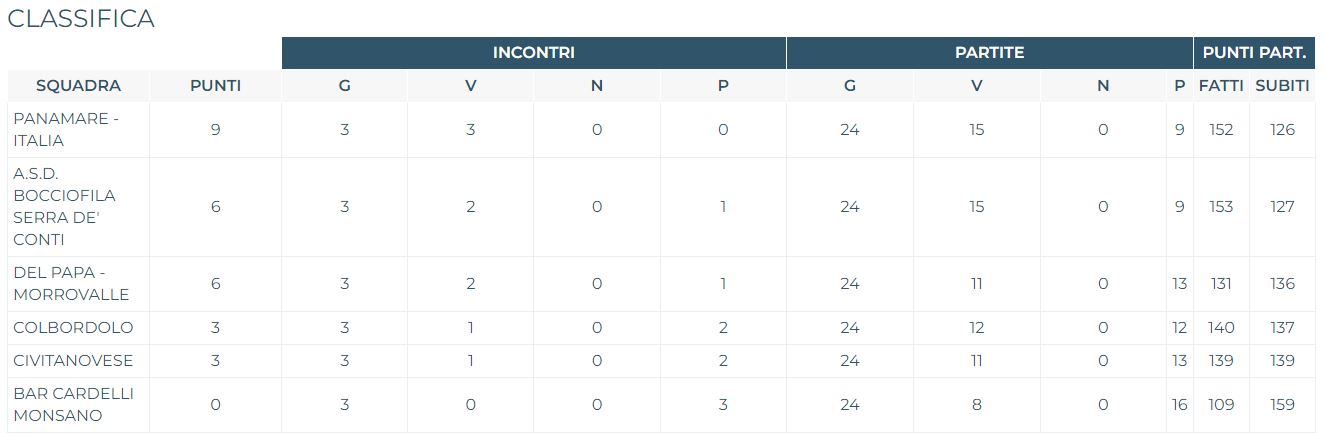The image size is (1324, 433).
Task: Click the PANAMARE - ITALIA team name
Action: pyautogui.click(x=66, y=130)
